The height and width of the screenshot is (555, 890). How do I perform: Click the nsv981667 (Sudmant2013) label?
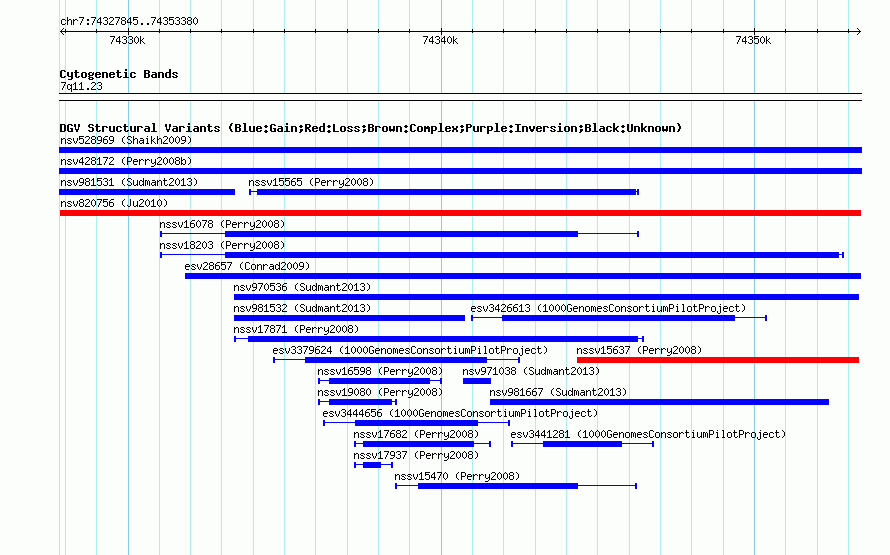pos(558,392)
